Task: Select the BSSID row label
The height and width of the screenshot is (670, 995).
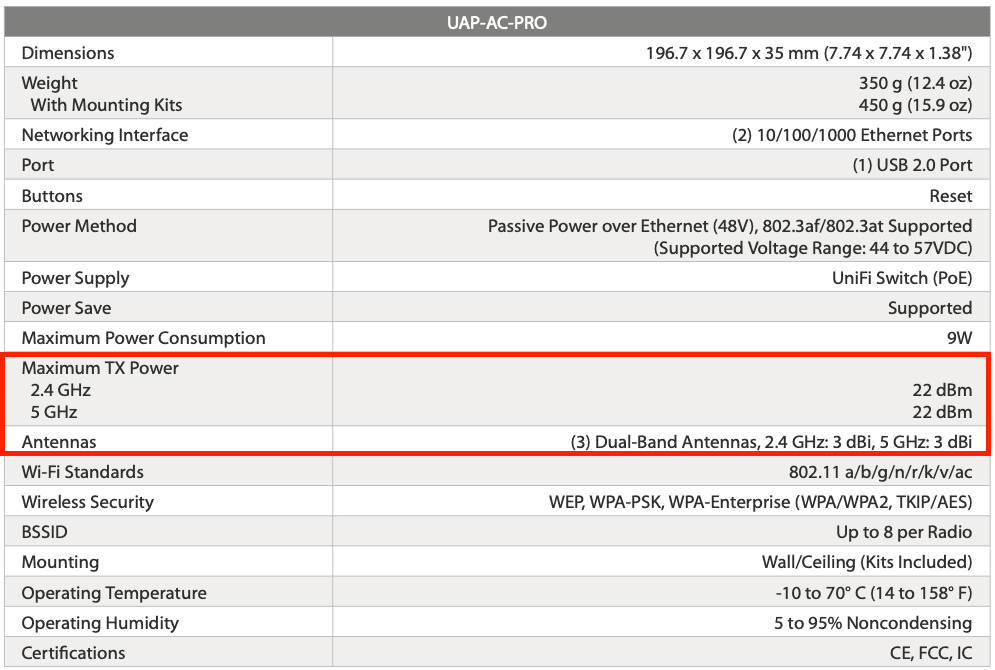Action: [44, 532]
